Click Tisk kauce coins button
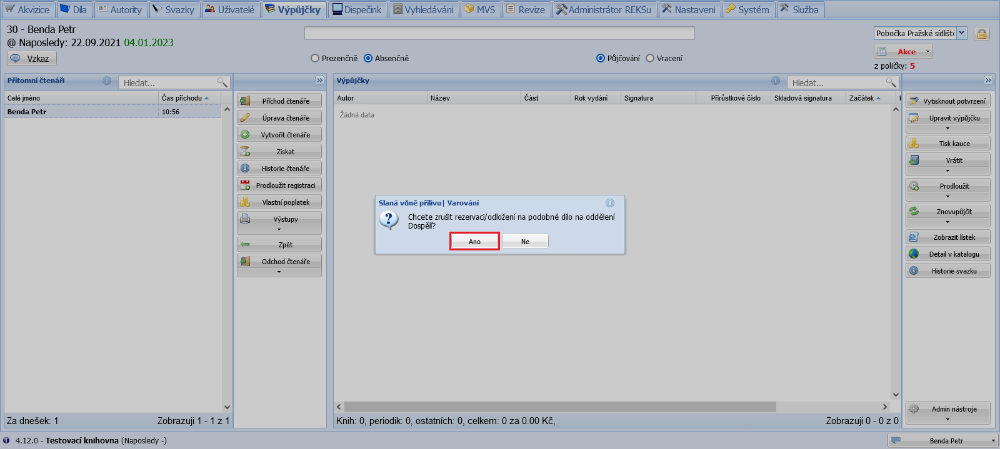The image size is (1000, 449). click(947, 144)
